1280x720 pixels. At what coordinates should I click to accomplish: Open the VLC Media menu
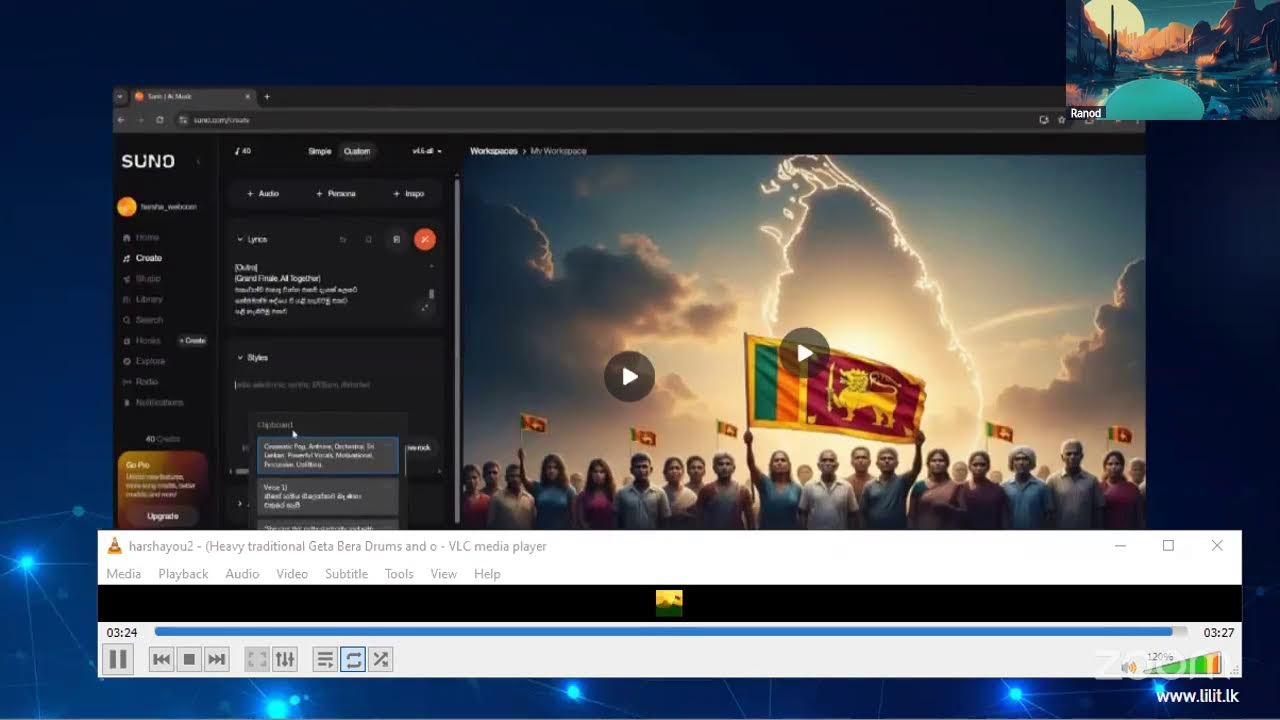point(124,574)
